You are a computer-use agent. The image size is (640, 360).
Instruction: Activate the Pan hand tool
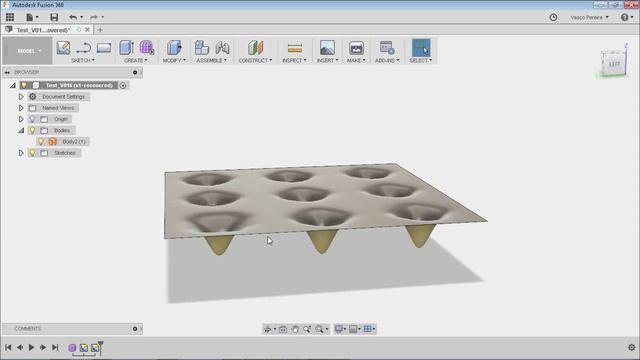(x=295, y=329)
